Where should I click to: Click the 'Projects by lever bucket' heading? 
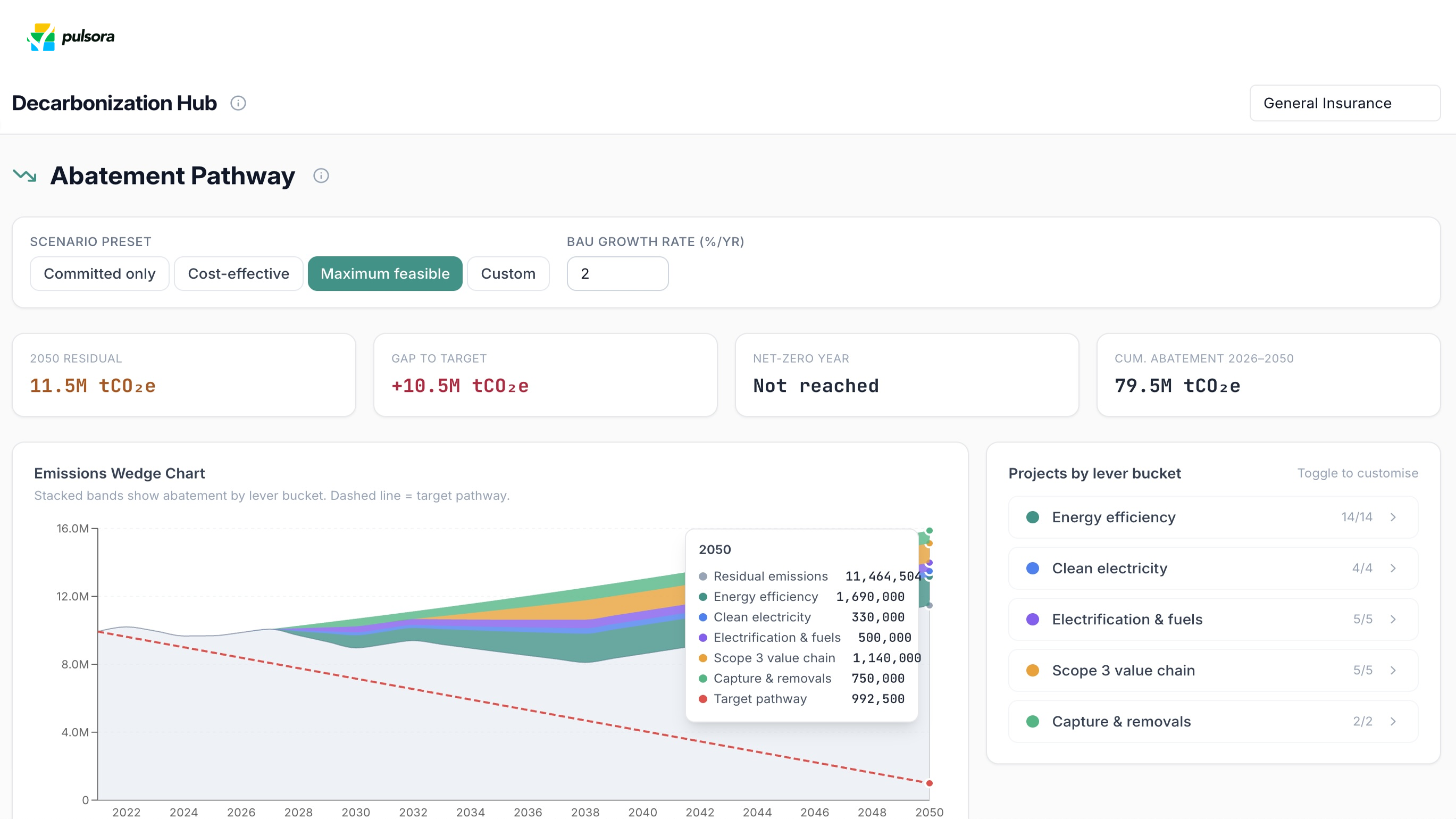point(1094,473)
